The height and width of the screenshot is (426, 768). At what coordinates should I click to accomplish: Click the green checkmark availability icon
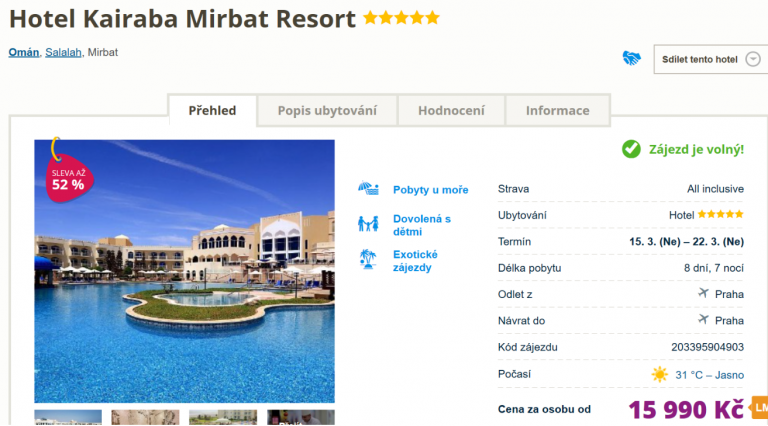click(631, 149)
